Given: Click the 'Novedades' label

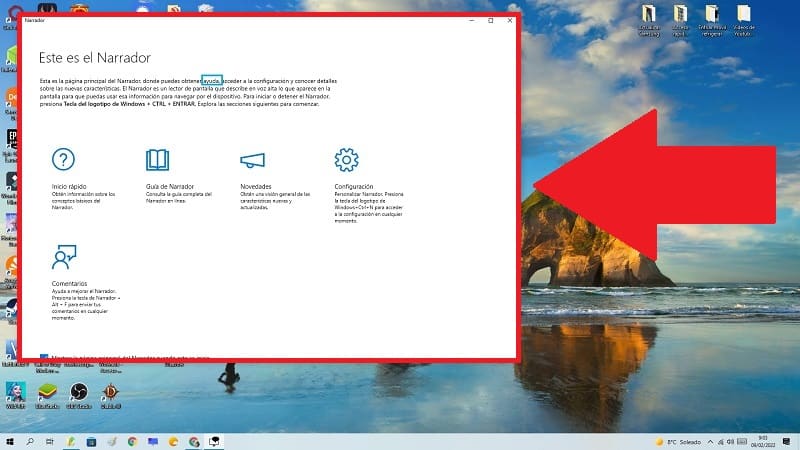Looking at the screenshot, I should pyautogui.click(x=256, y=186).
